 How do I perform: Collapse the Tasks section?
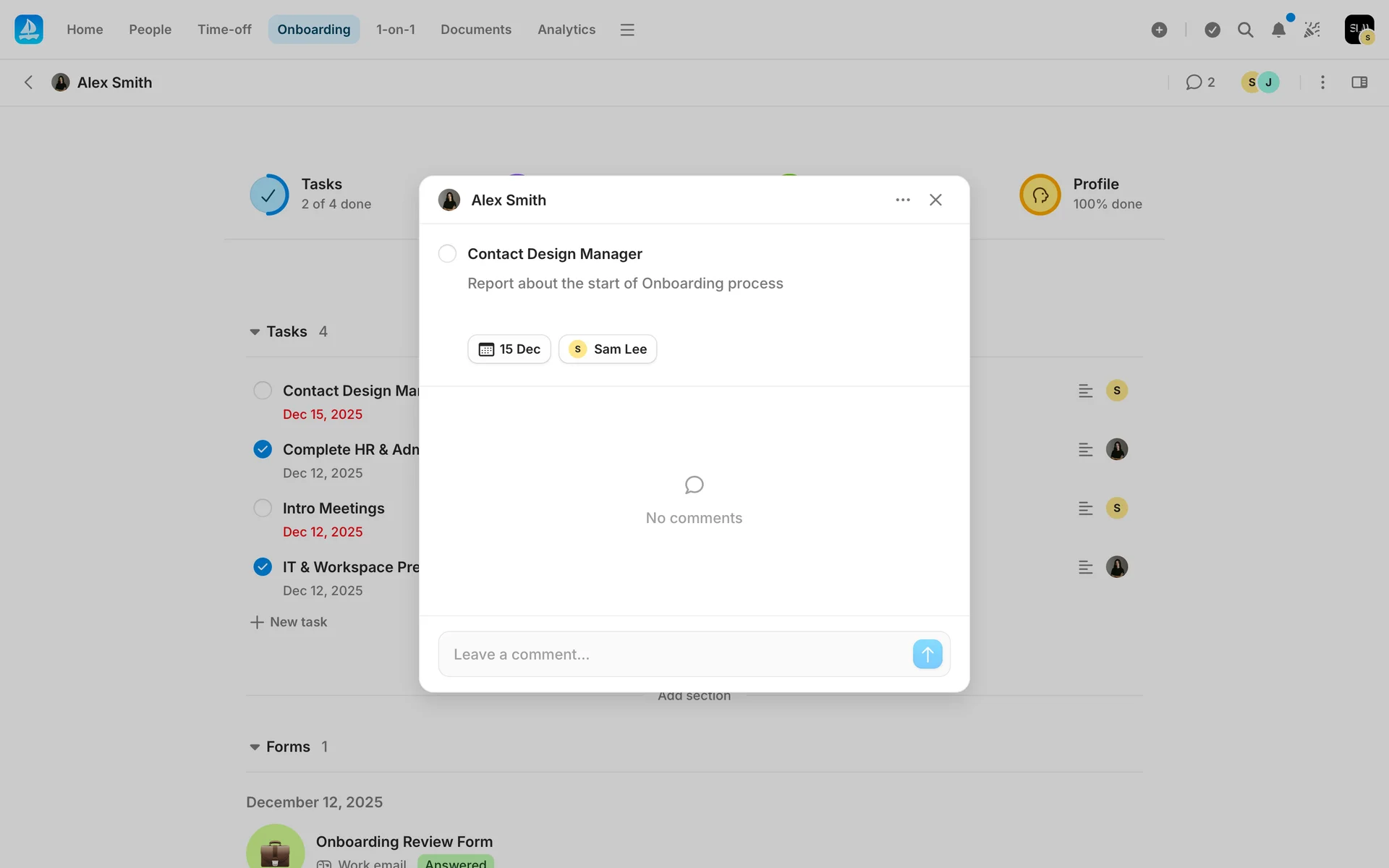(255, 332)
